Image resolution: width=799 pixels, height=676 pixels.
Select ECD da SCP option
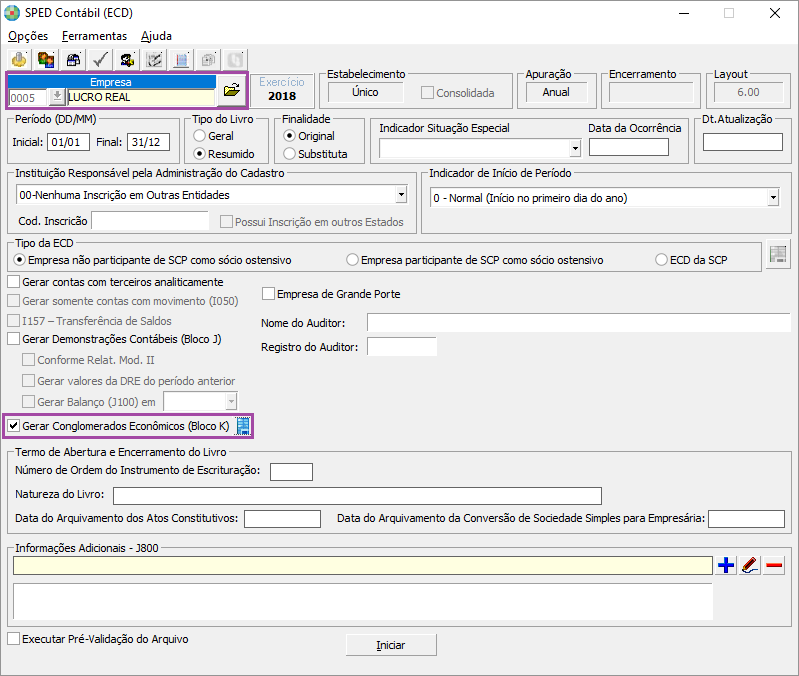pos(691,260)
